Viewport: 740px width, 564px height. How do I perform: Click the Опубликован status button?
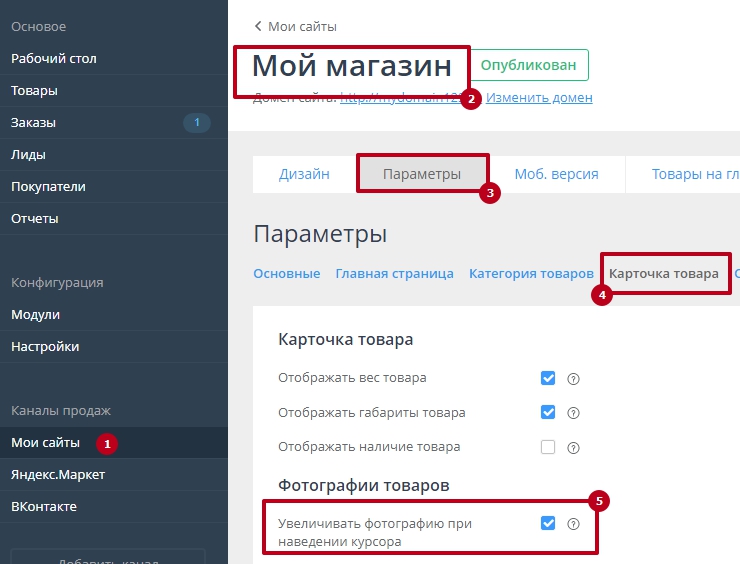pos(528,65)
